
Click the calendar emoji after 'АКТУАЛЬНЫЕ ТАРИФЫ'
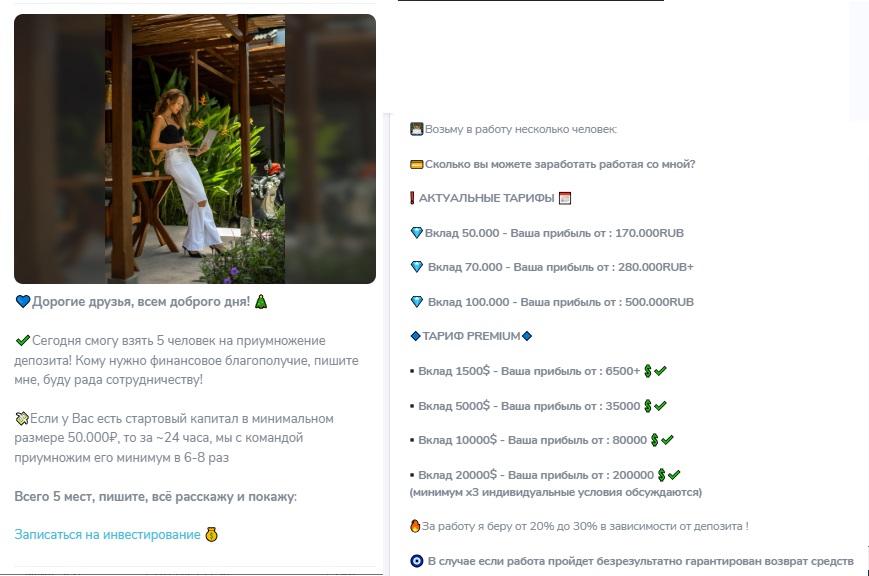[x=565, y=198]
